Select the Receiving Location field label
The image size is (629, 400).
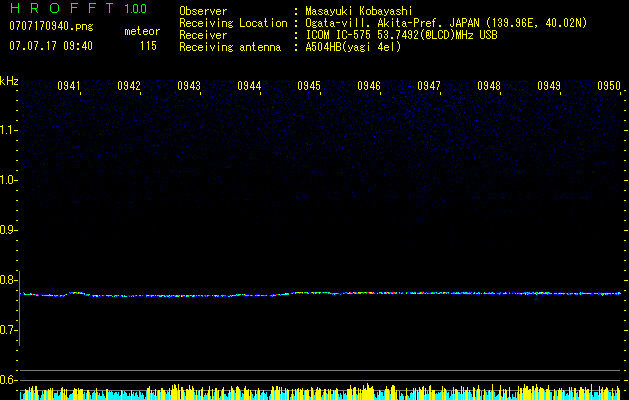point(233,23)
